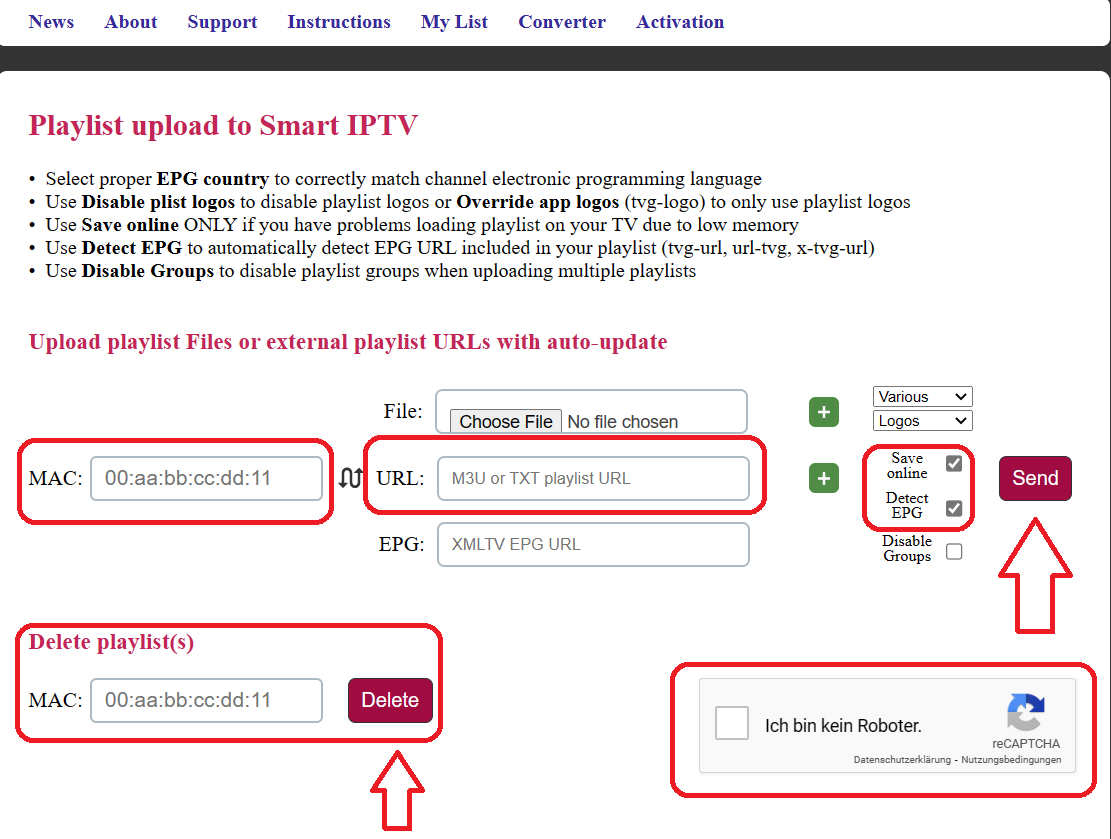Open the Datenschutzerklärung link
This screenshot has width=1111, height=839.
[x=902, y=760]
